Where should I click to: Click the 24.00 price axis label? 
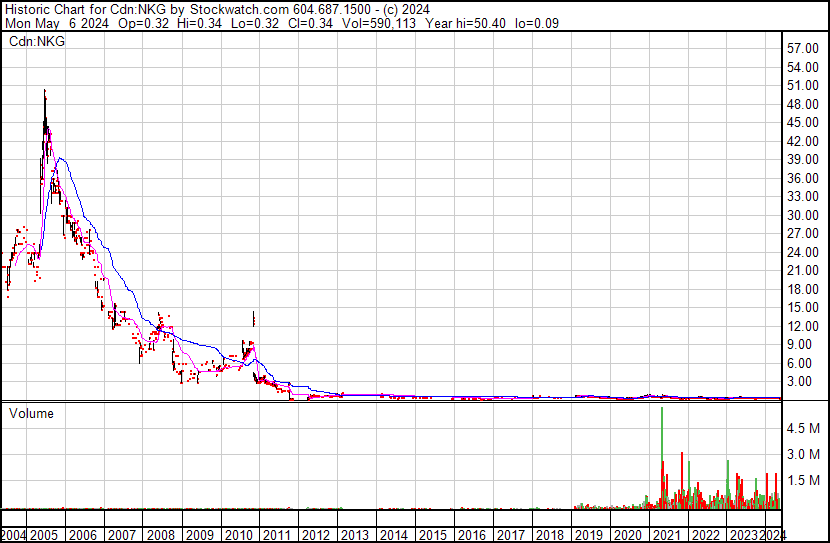pyautogui.click(x=803, y=252)
